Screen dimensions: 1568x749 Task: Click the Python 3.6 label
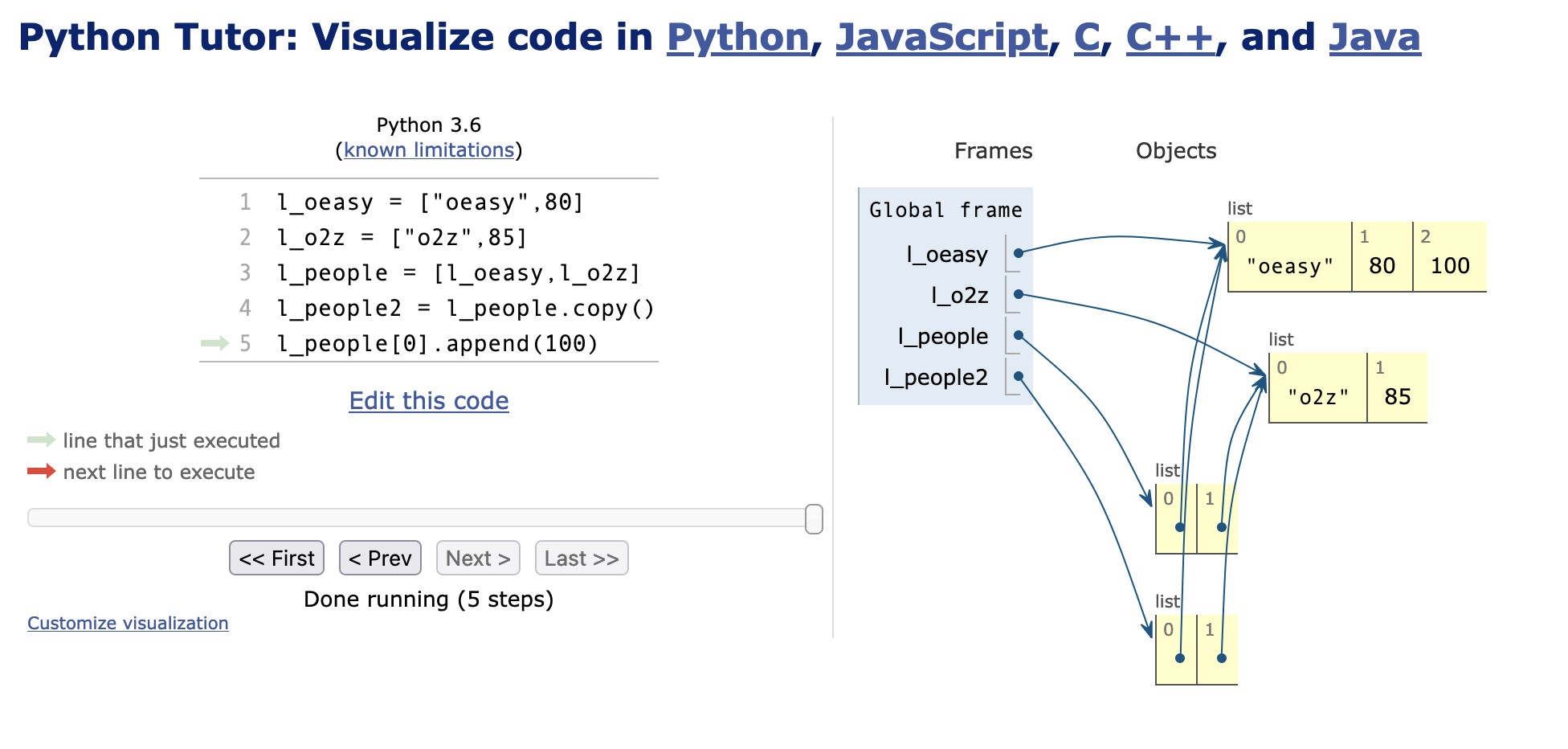[429, 125]
